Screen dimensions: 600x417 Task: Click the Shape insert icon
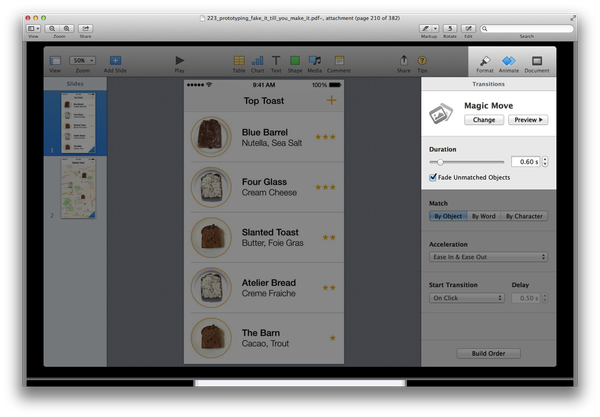click(295, 61)
